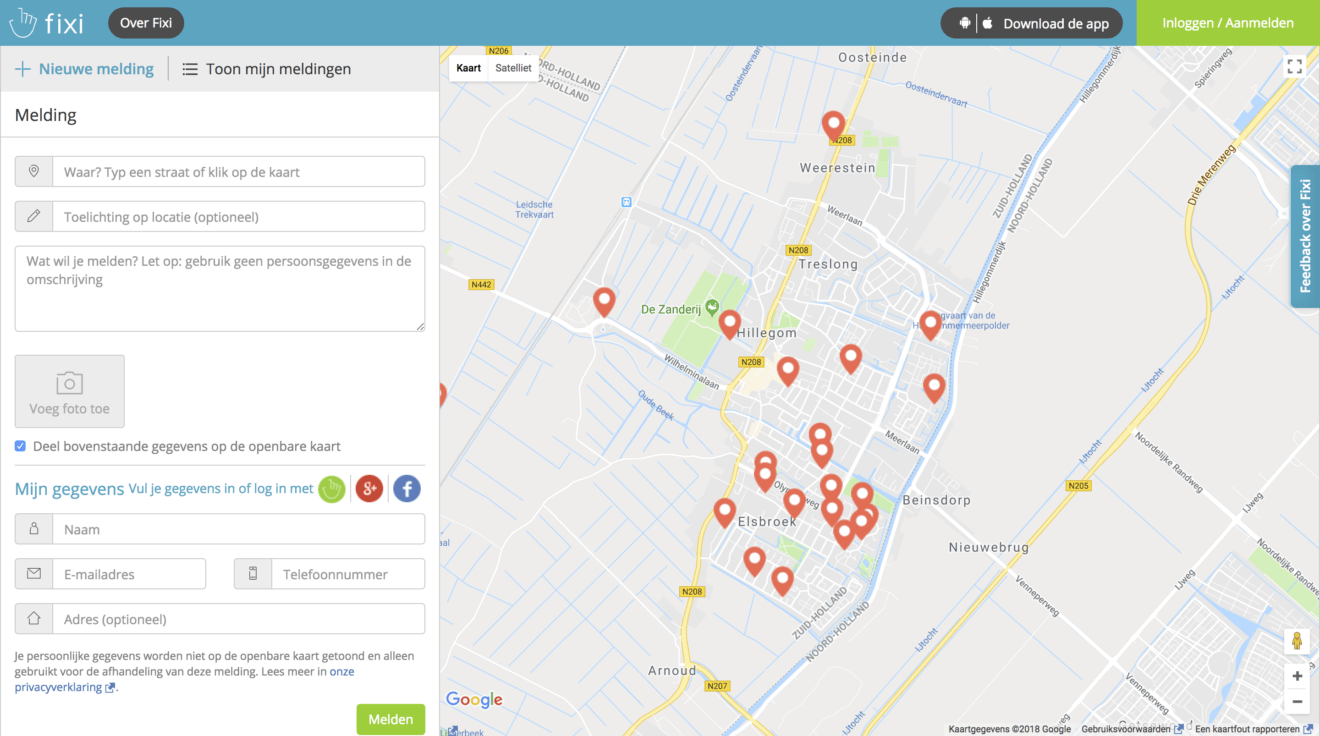1320x736 pixels.
Task: Log in with the Google+ icon
Action: point(369,489)
